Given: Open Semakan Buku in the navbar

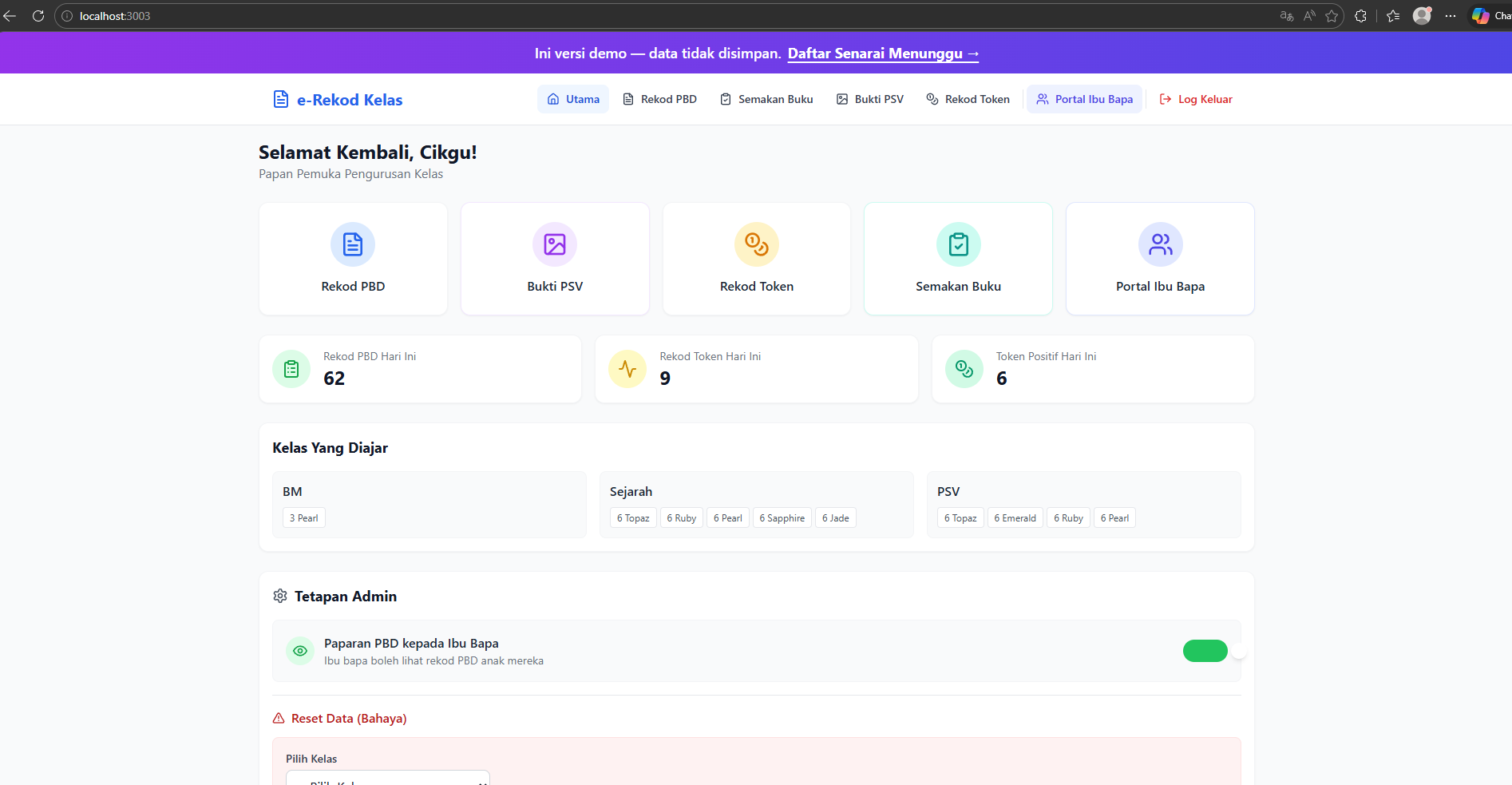Looking at the screenshot, I should pyautogui.click(x=766, y=100).
